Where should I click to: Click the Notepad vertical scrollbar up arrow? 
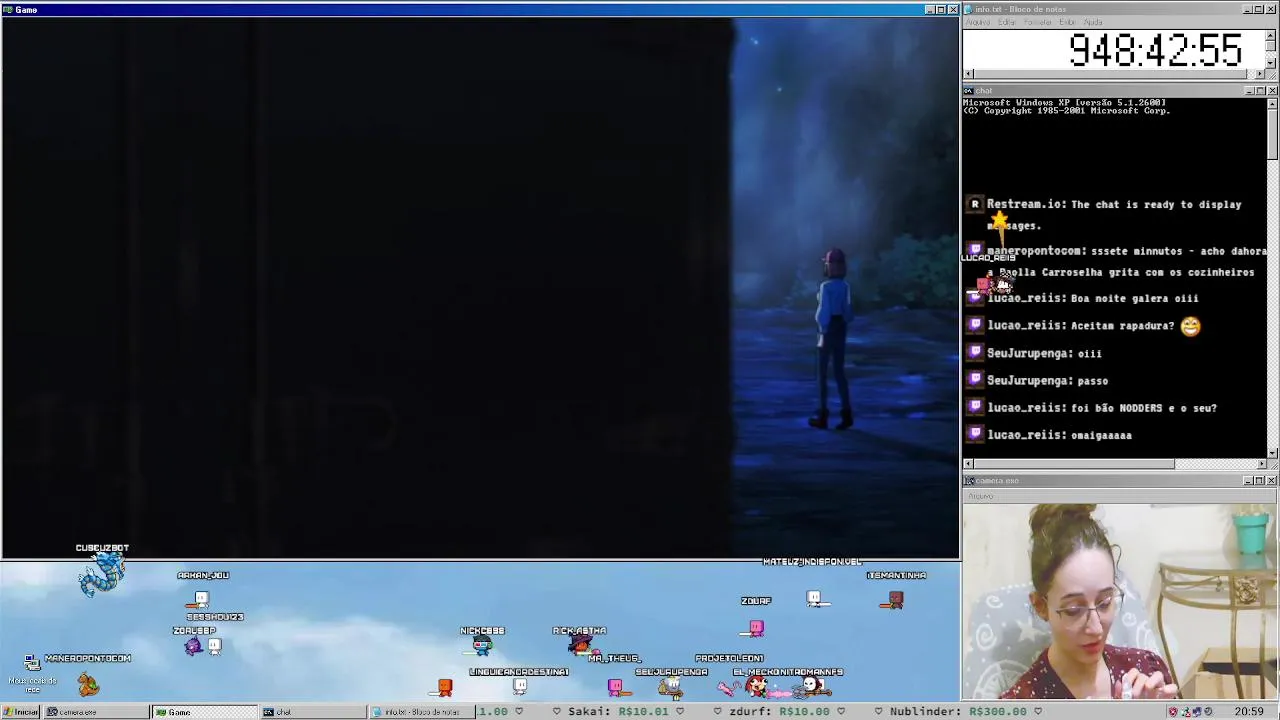(1271, 34)
